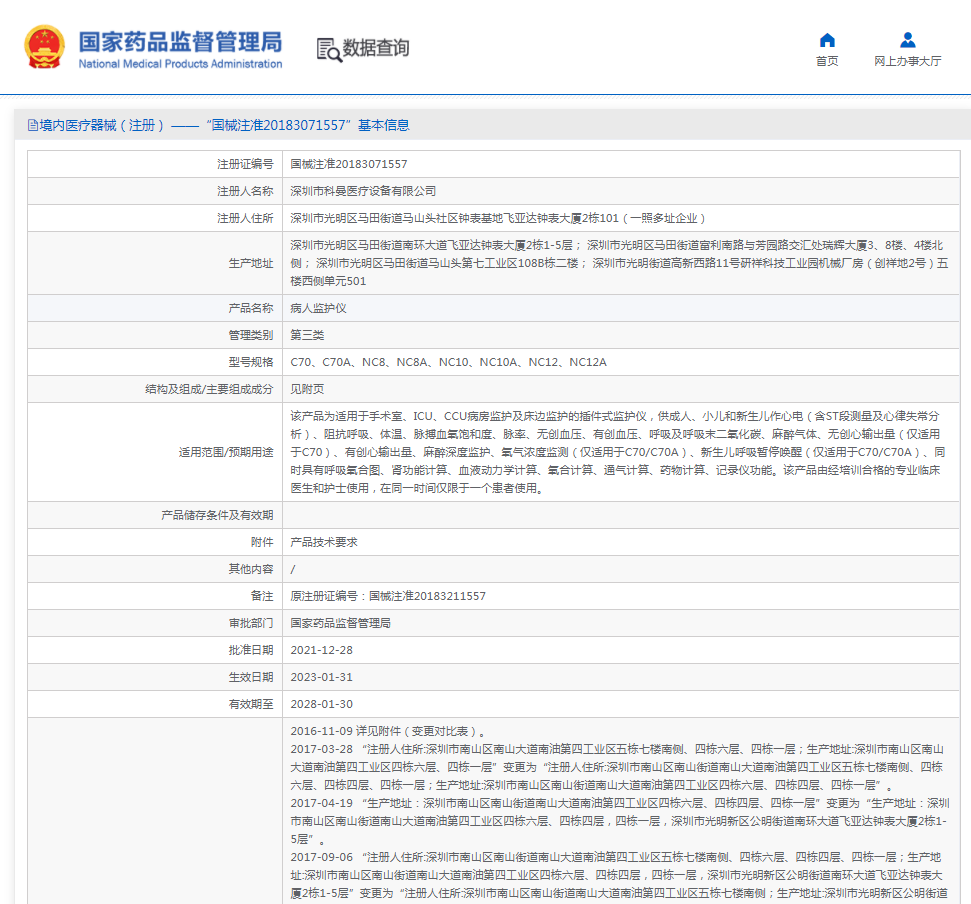Click the 首页 house icon
This screenshot has height=904, width=971.
827,40
